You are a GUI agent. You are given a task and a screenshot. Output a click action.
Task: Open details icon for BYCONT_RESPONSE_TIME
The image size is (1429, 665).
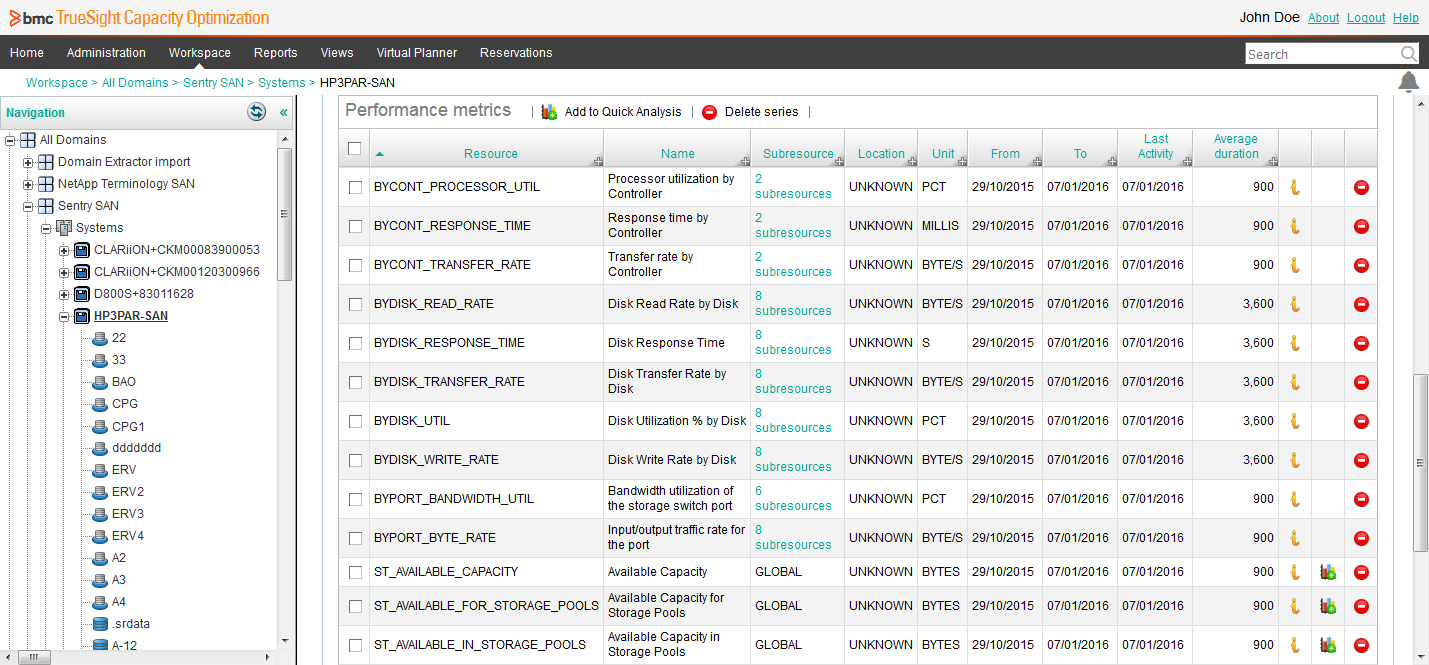(x=1294, y=226)
